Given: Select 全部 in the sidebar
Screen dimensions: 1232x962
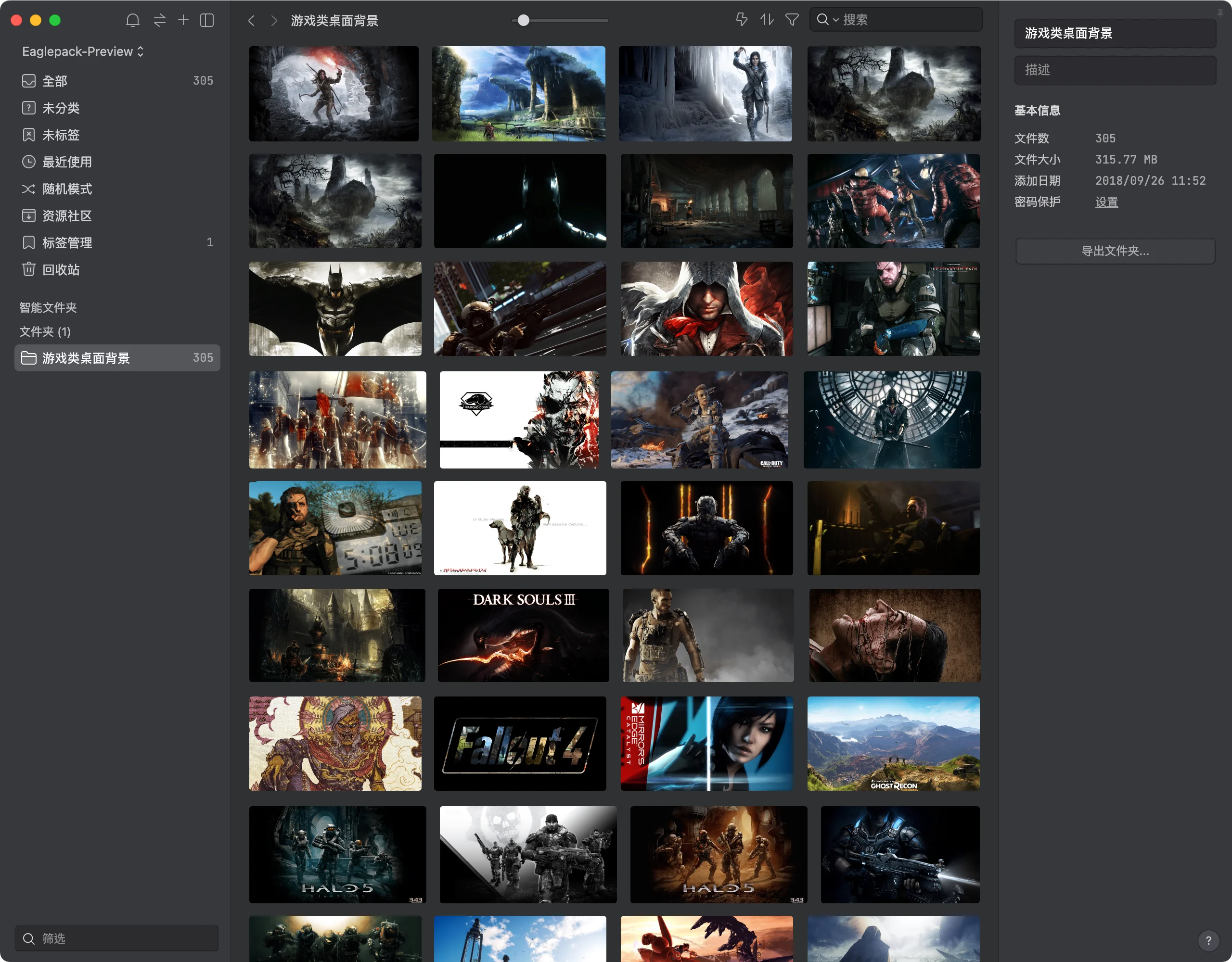Looking at the screenshot, I should coord(117,81).
